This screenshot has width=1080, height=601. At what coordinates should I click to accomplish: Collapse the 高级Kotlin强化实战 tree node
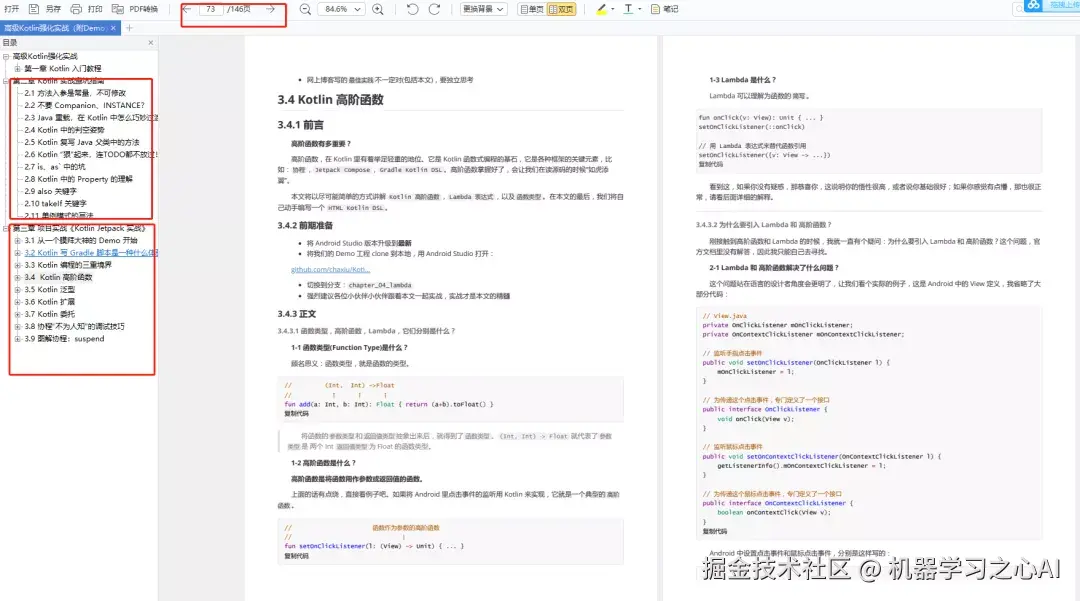(5, 57)
